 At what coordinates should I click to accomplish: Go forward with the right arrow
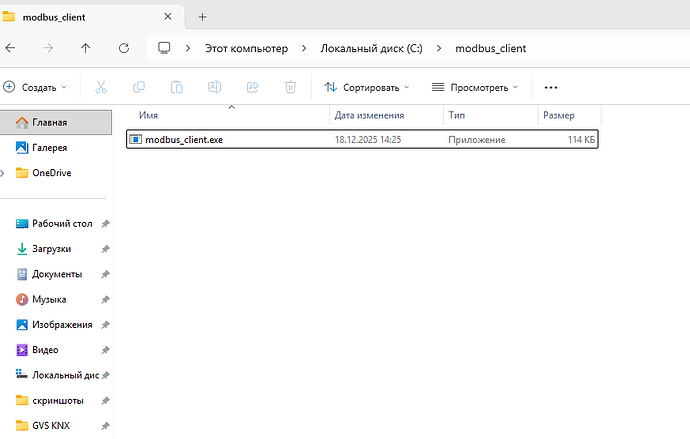(x=48, y=48)
